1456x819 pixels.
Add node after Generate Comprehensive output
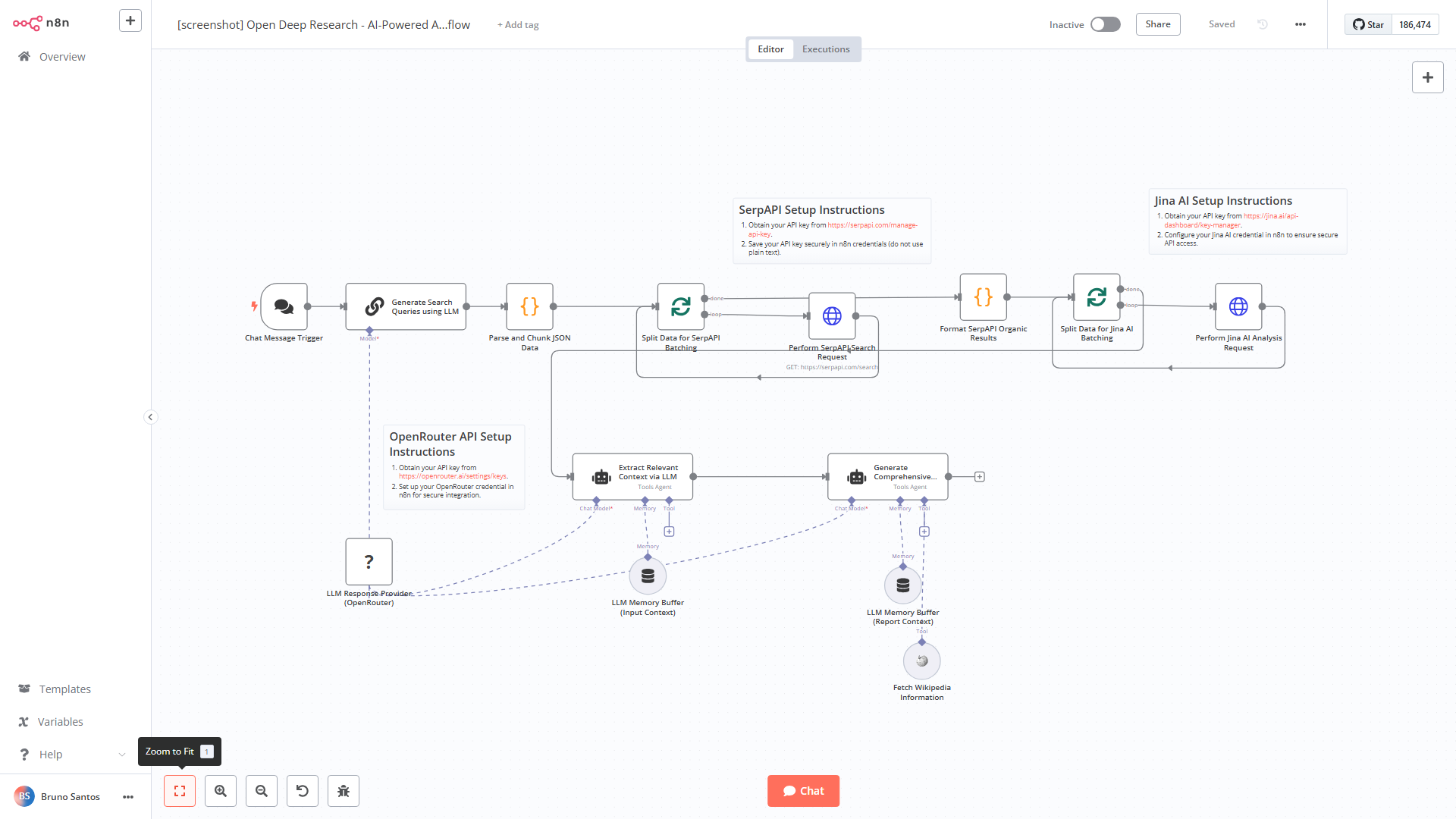(980, 477)
